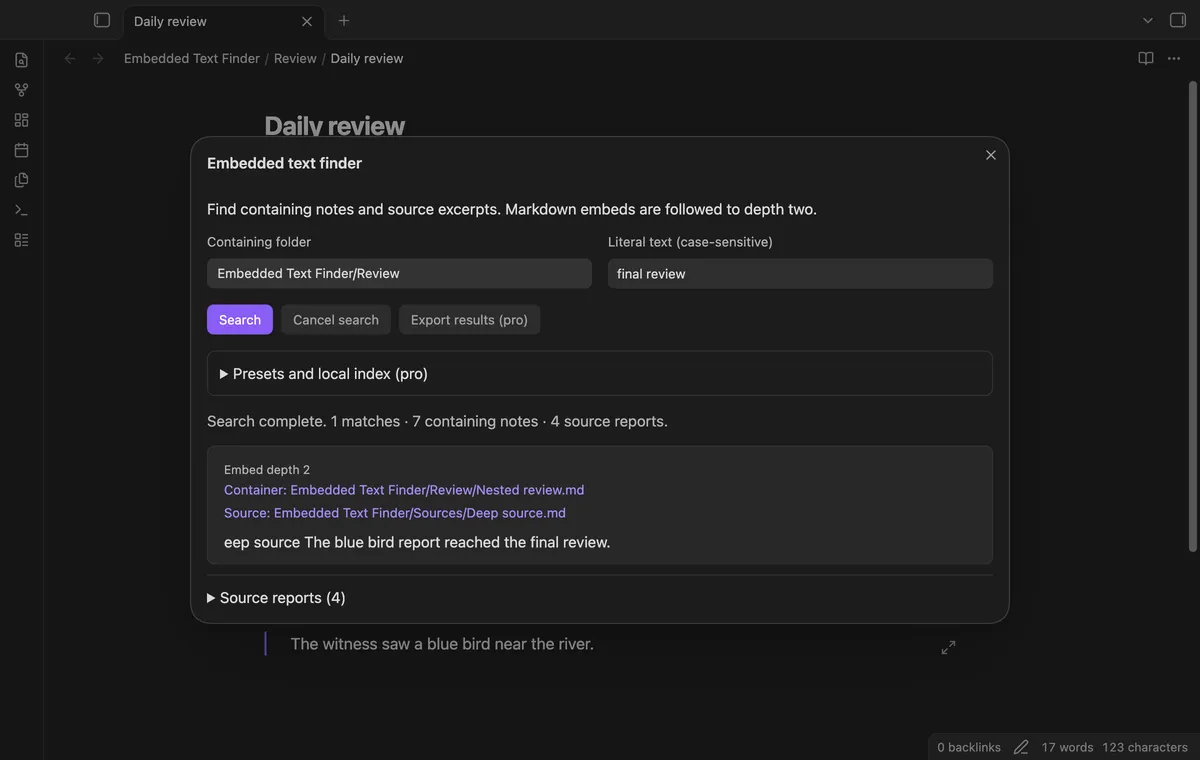Open quick switcher file icon in ribbon
The height and width of the screenshot is (760, 1200).
pyautogui.click(x=21, y=60)
